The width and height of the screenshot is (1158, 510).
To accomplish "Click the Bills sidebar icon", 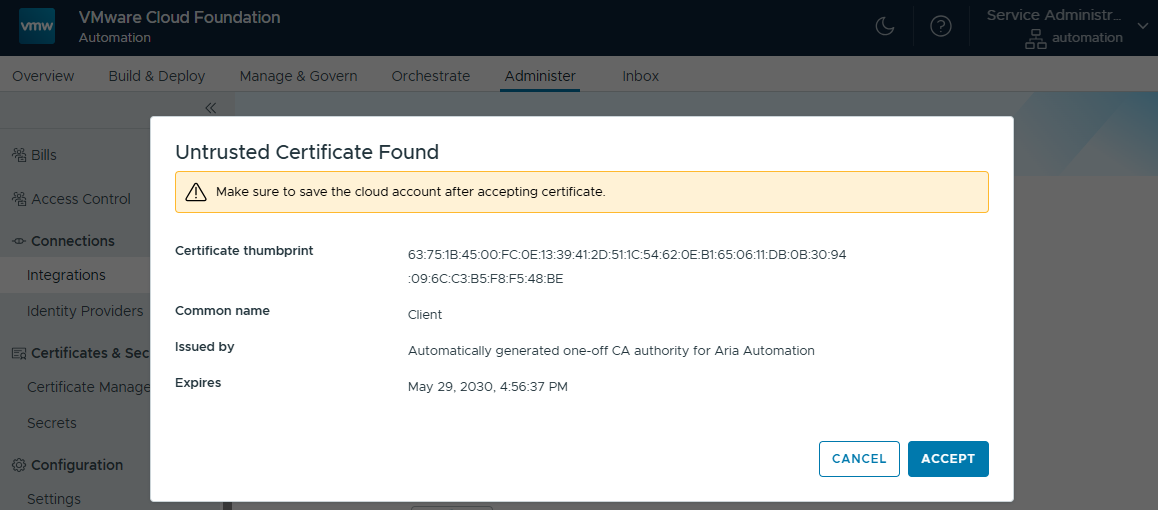I will tap(19, 155).
